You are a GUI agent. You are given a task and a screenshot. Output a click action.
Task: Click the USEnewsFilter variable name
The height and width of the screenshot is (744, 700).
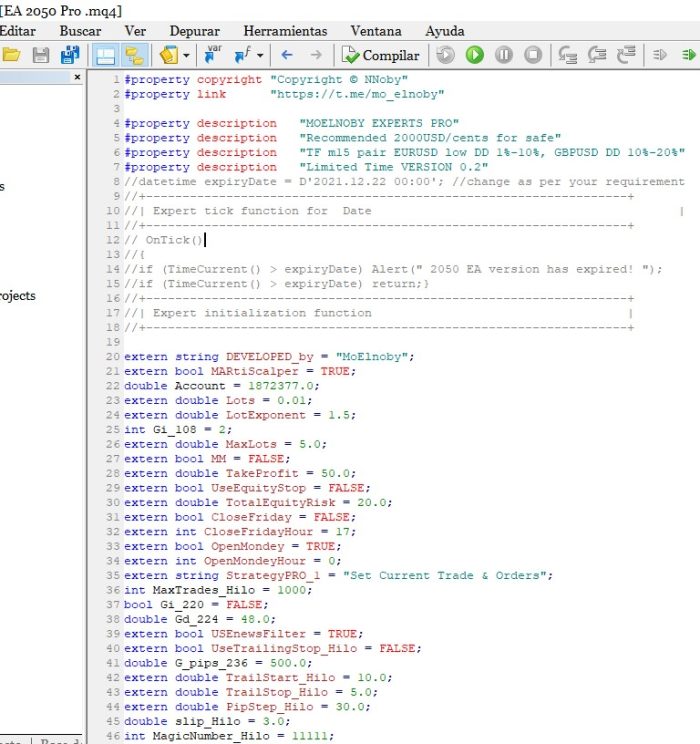click(259, 634)
